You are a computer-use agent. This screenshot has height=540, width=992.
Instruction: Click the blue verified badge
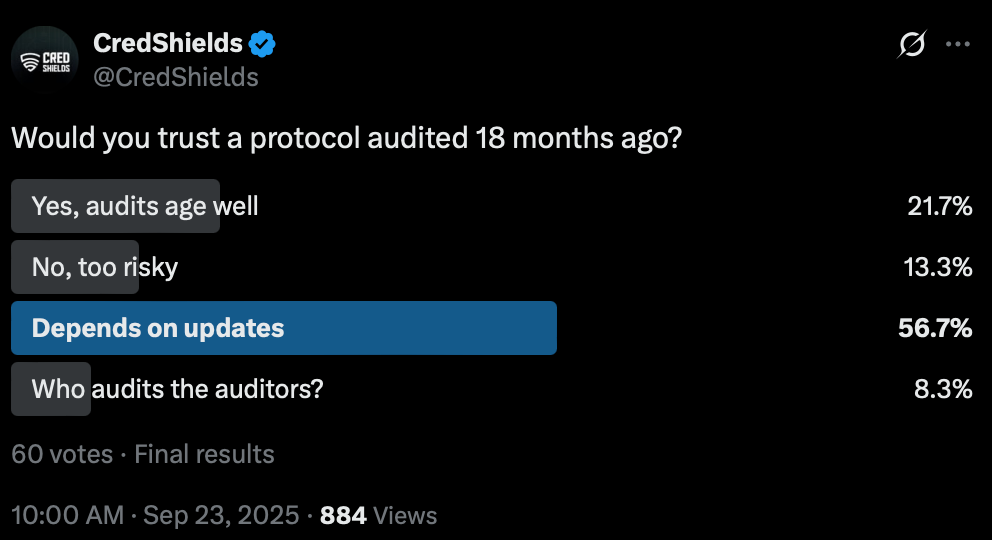(x=263, y=44)
